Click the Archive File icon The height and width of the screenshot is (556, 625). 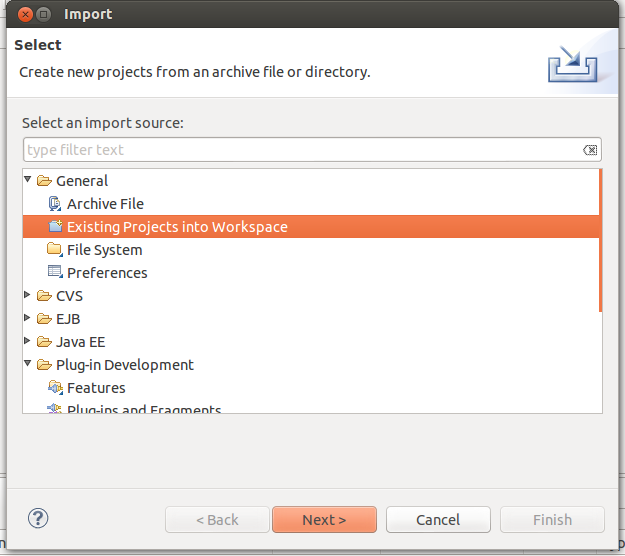click(x=55, y=204)
